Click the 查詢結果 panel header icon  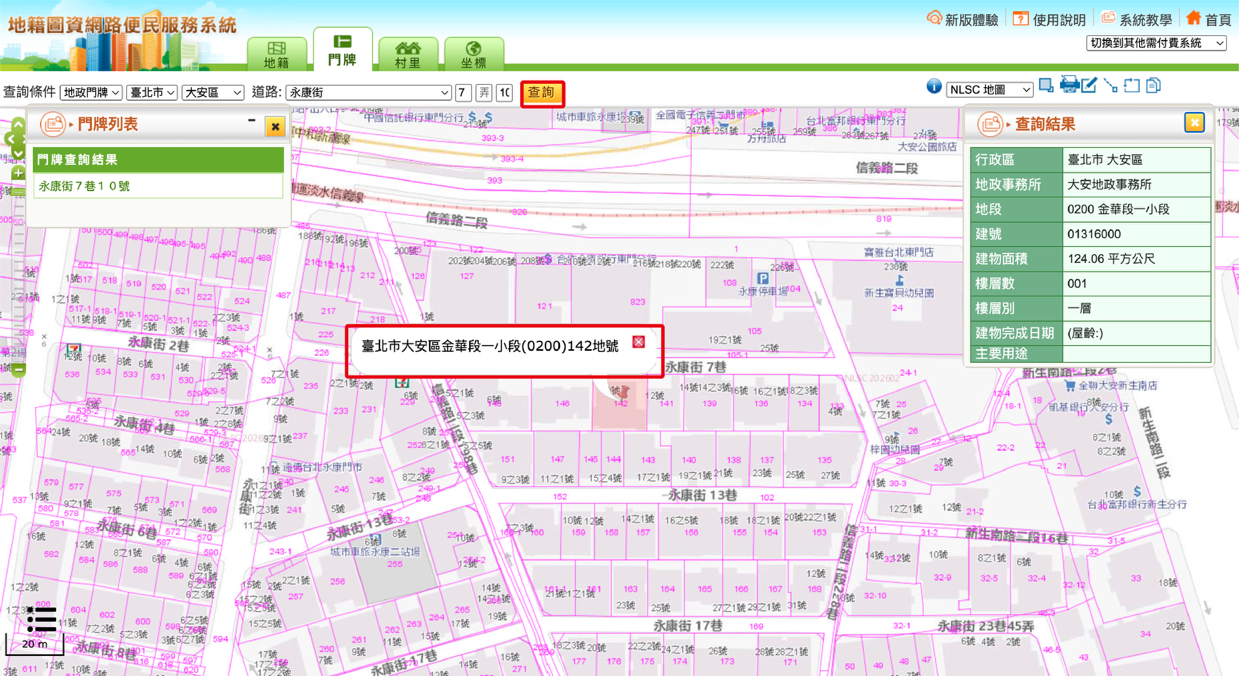pyautogui.click(x=990, y=124)
